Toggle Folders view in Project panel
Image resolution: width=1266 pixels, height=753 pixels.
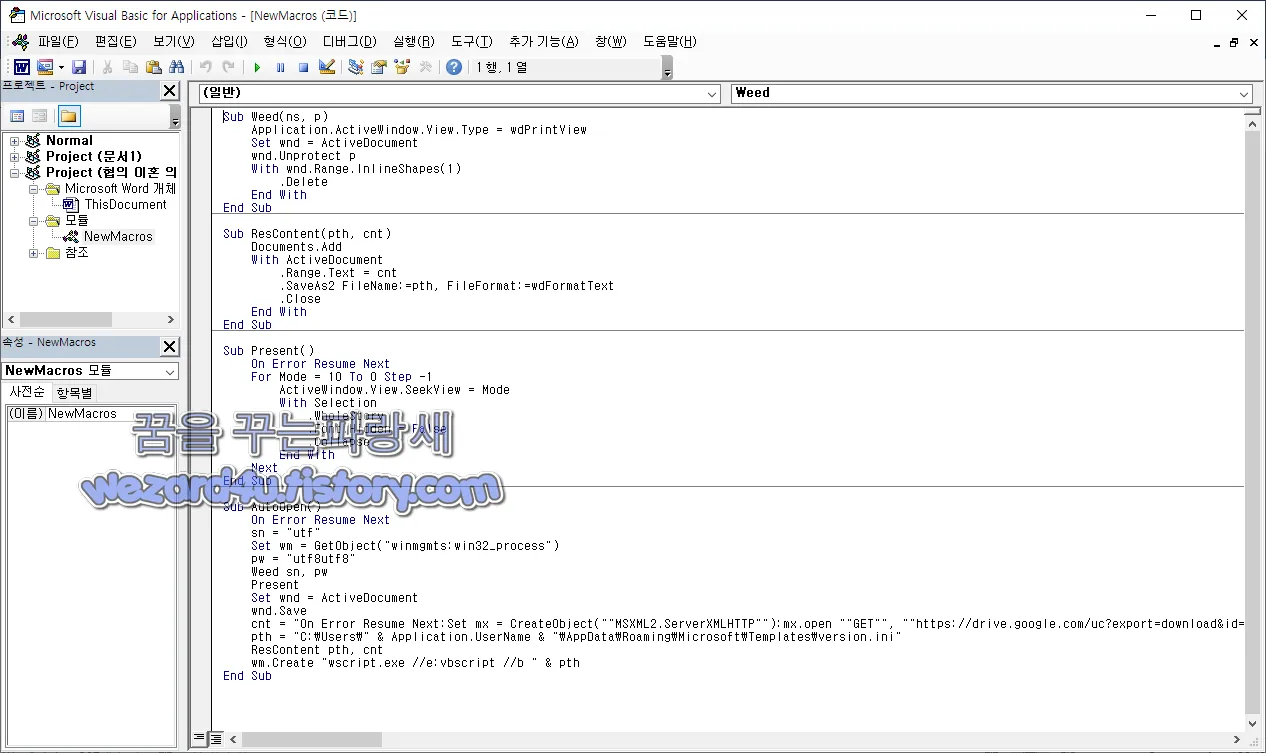pyautogui.click(x=69, y=116)
